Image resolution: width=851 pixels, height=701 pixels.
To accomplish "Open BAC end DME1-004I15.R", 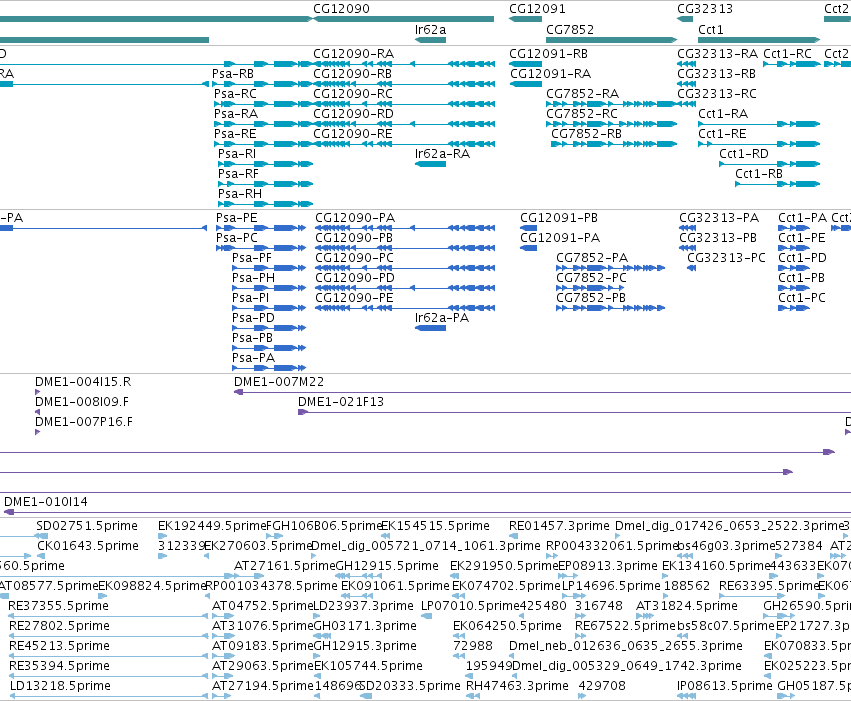I will pos(83,382).
